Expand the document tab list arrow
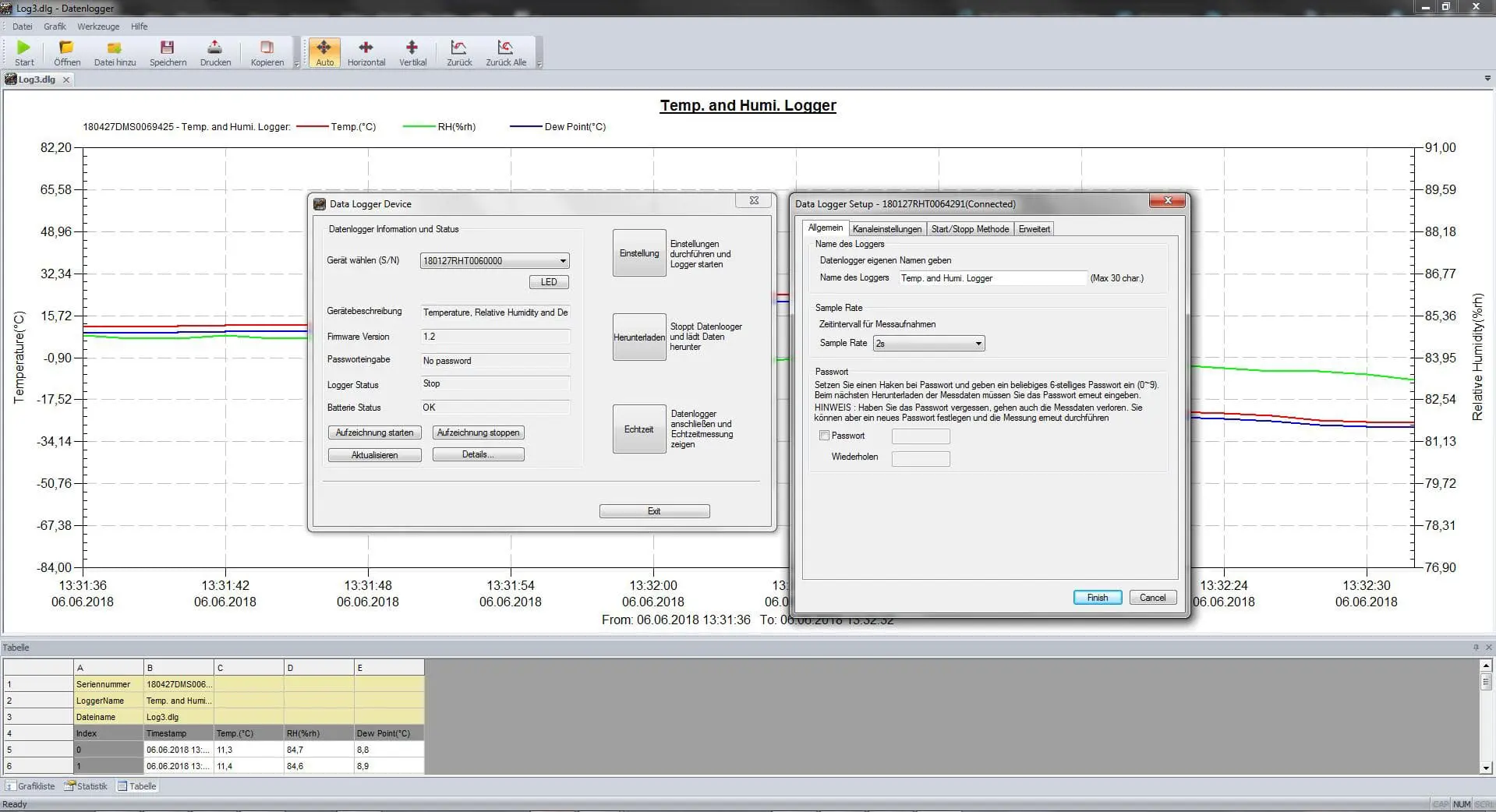 point(1487,79)
